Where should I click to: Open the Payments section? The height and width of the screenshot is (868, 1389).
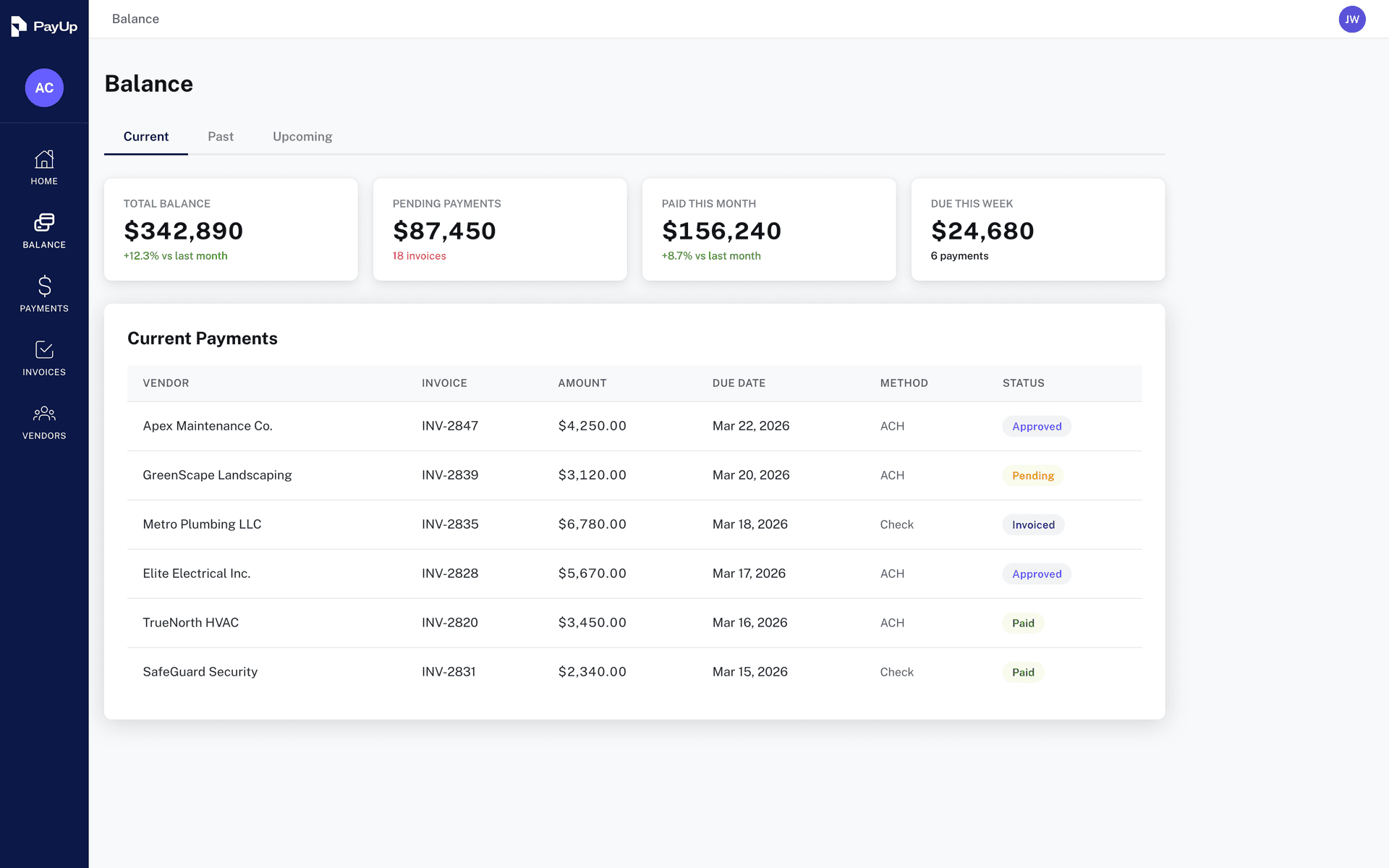coord(44,294)
